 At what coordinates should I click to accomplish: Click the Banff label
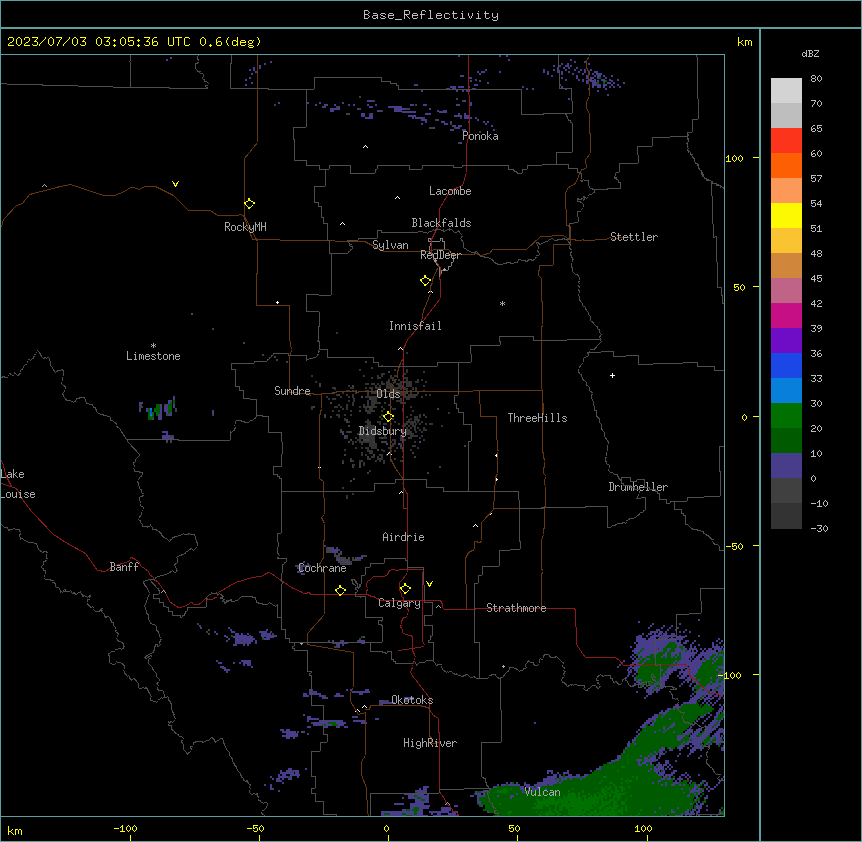pos(124,567)
